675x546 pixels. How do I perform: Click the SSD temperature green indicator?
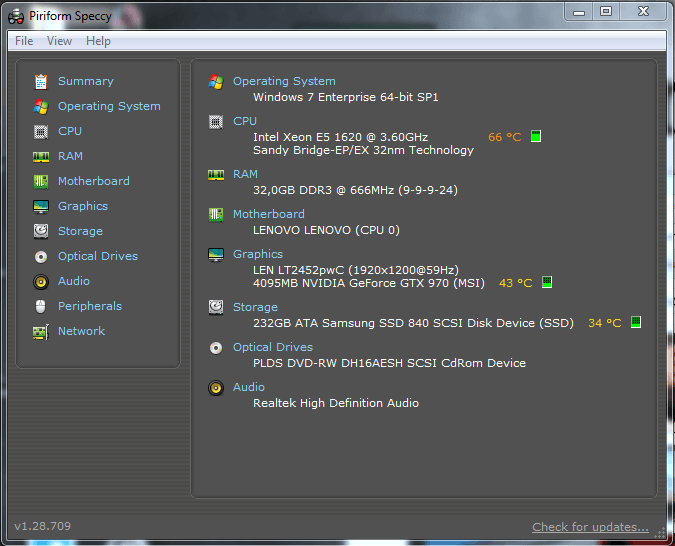point(635,323)
